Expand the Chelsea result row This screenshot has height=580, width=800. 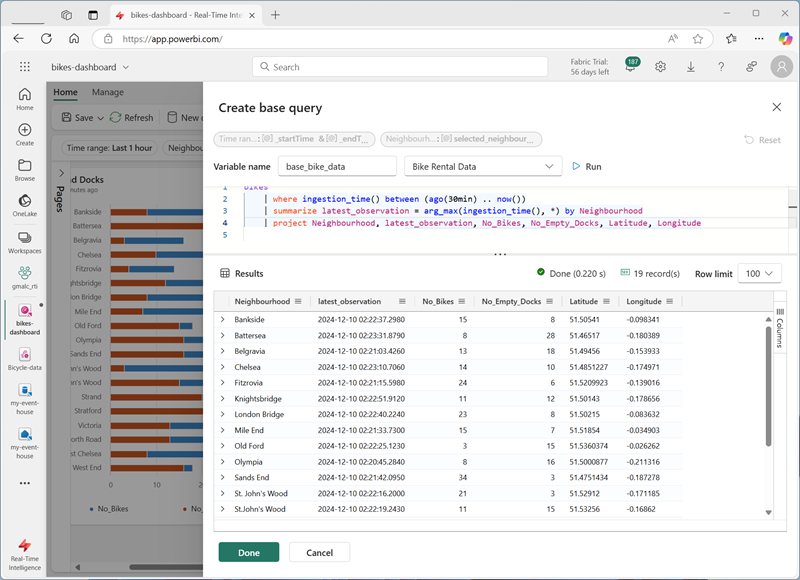222,367
